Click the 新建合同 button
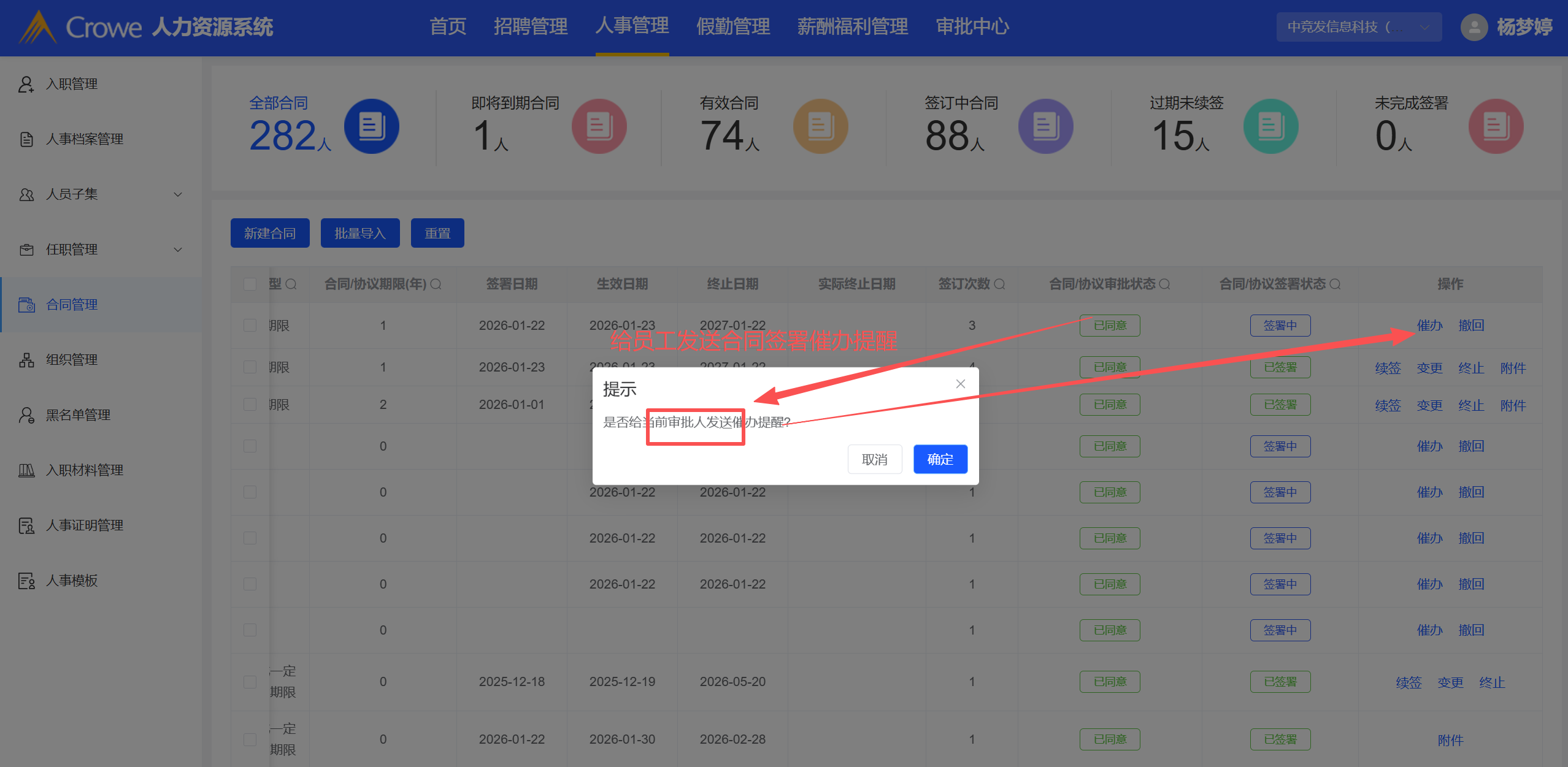 coord(270,234)
